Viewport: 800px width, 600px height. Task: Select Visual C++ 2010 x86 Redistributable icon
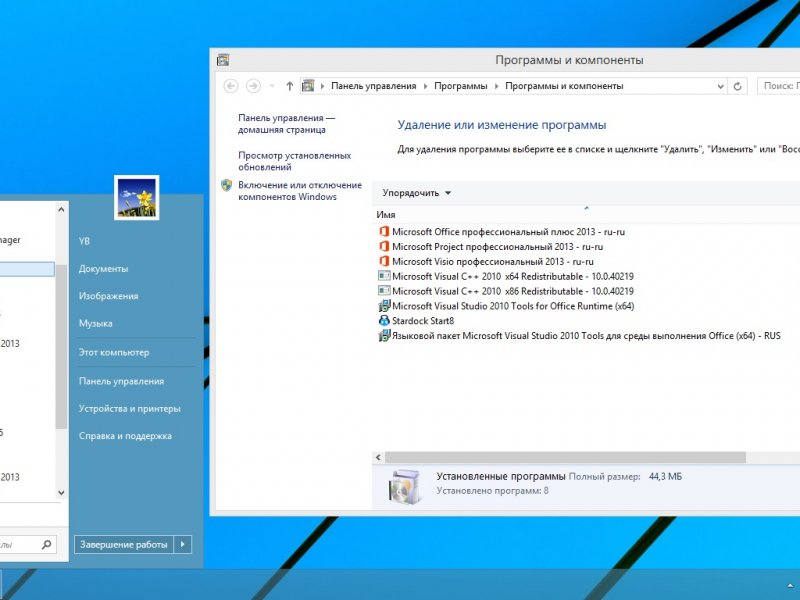384,291
